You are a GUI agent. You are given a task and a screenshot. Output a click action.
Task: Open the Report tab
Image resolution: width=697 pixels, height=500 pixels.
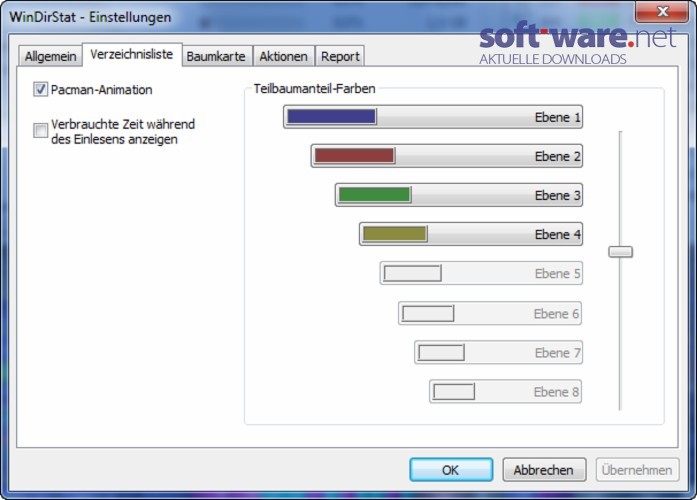340,56
